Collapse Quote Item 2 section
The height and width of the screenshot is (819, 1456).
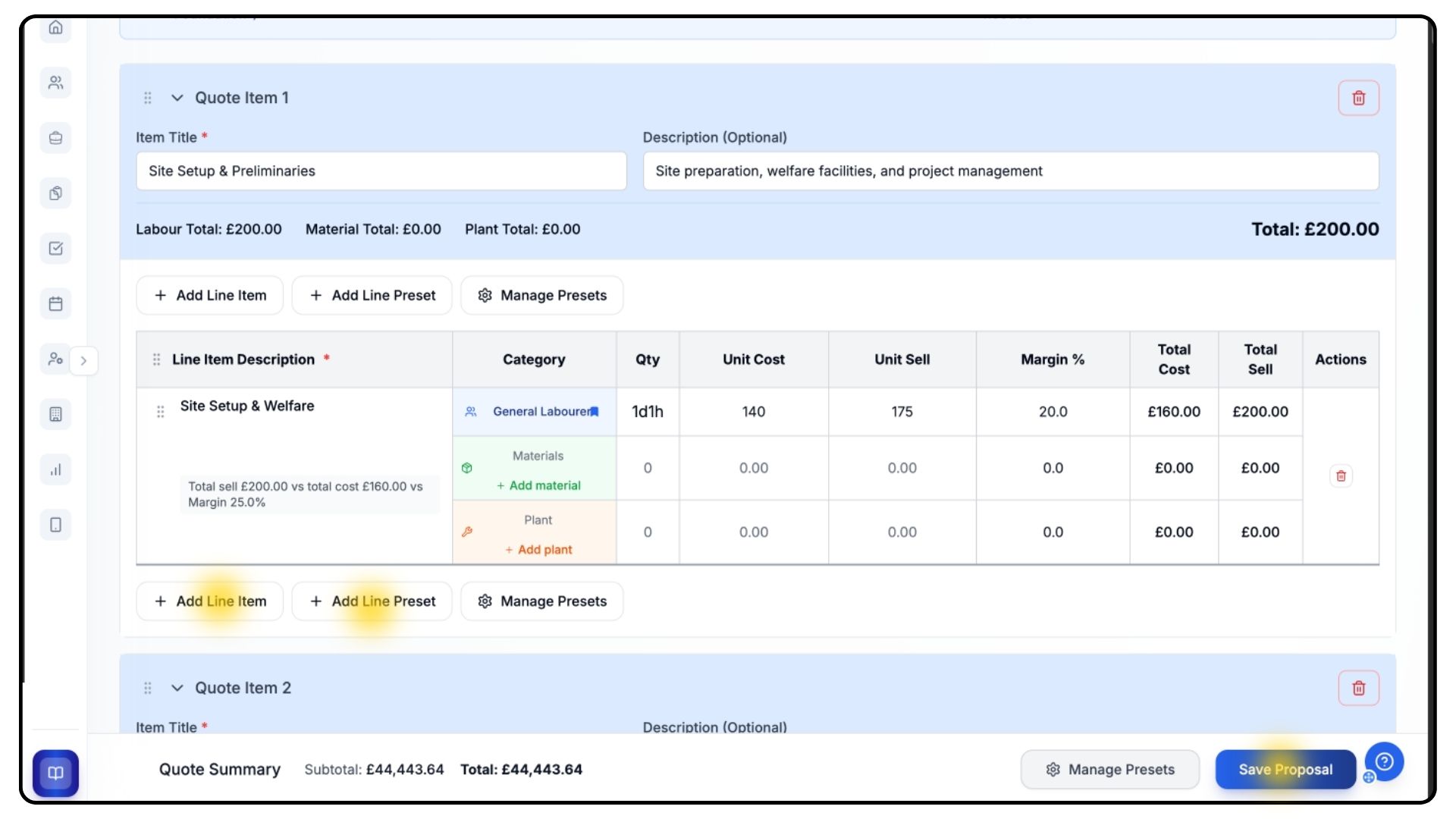point(177,688)
